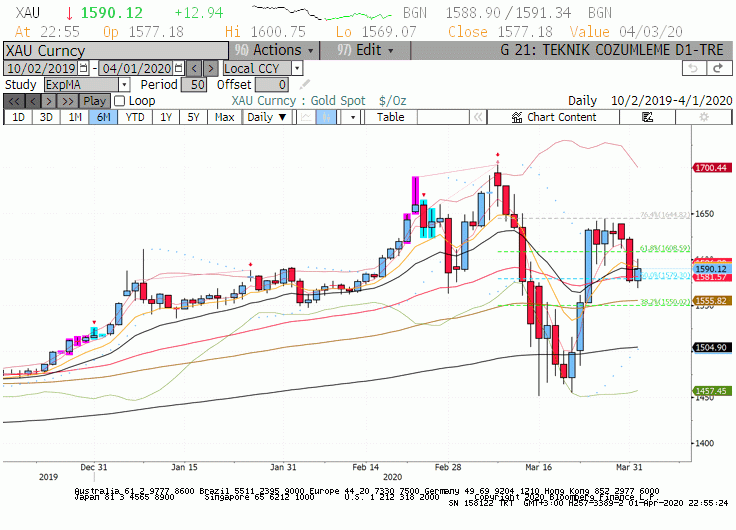Open the chart settings gear icon
Image resolution: width=736 pixels, height=530 pixels.
coord(704,117)
